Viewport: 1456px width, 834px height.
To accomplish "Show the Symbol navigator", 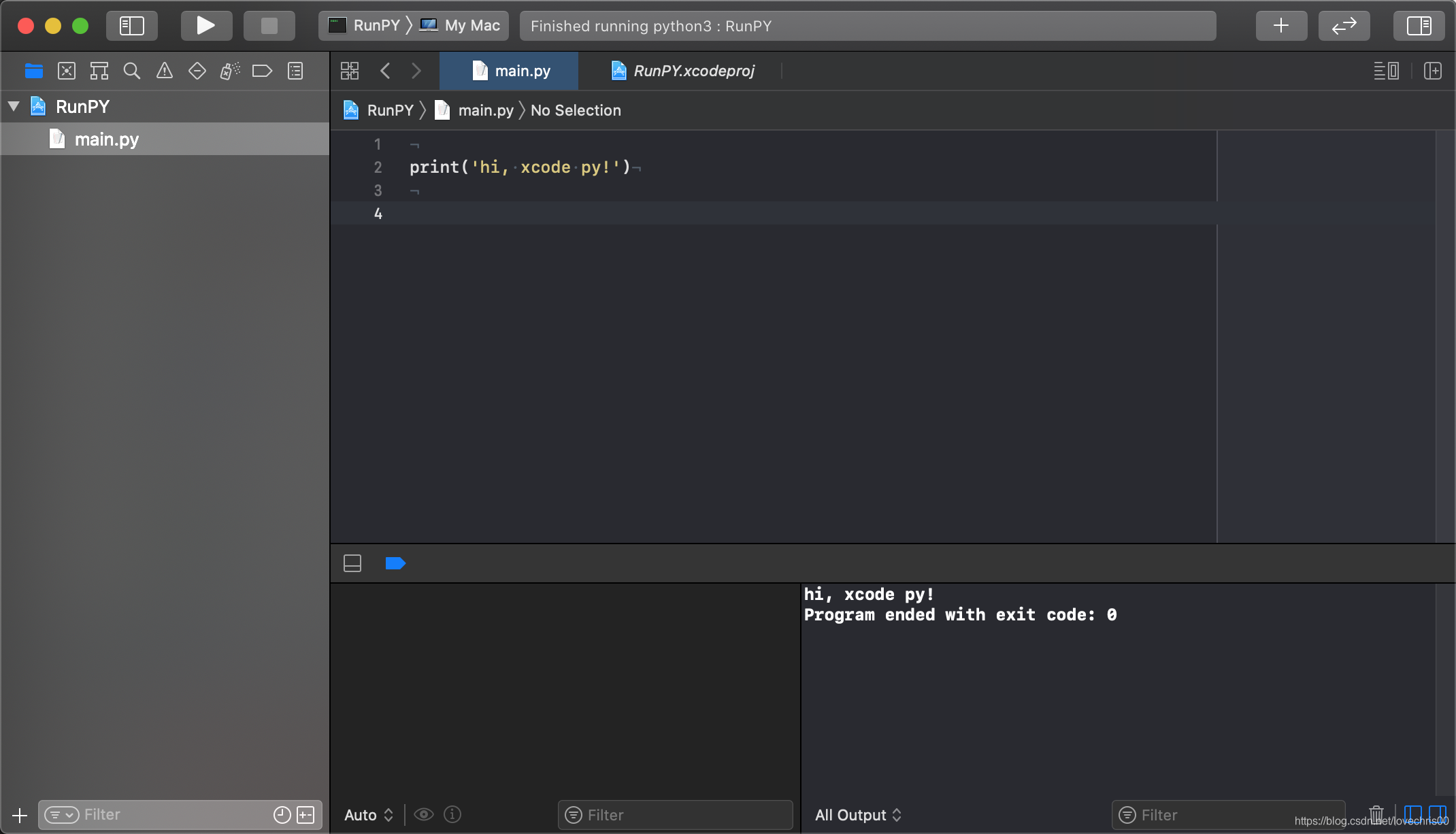I will click(x=99, y=71).
